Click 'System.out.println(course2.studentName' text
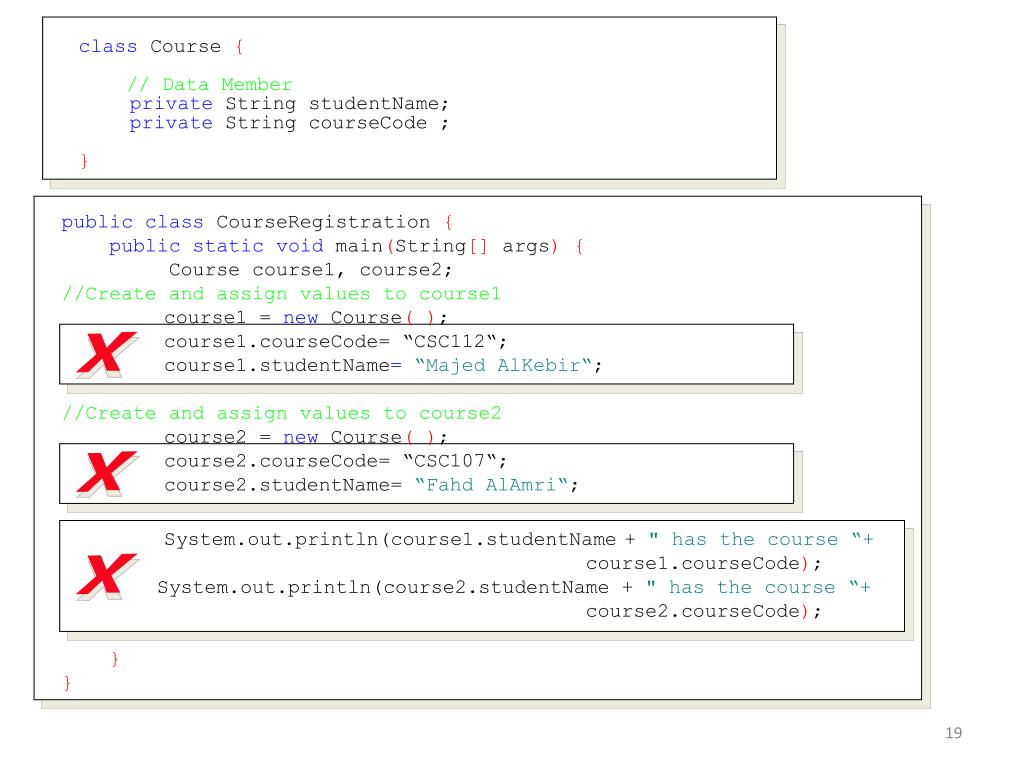This screenshot has height=768, width=1024. pyautogui.click(x=383, y=587)
